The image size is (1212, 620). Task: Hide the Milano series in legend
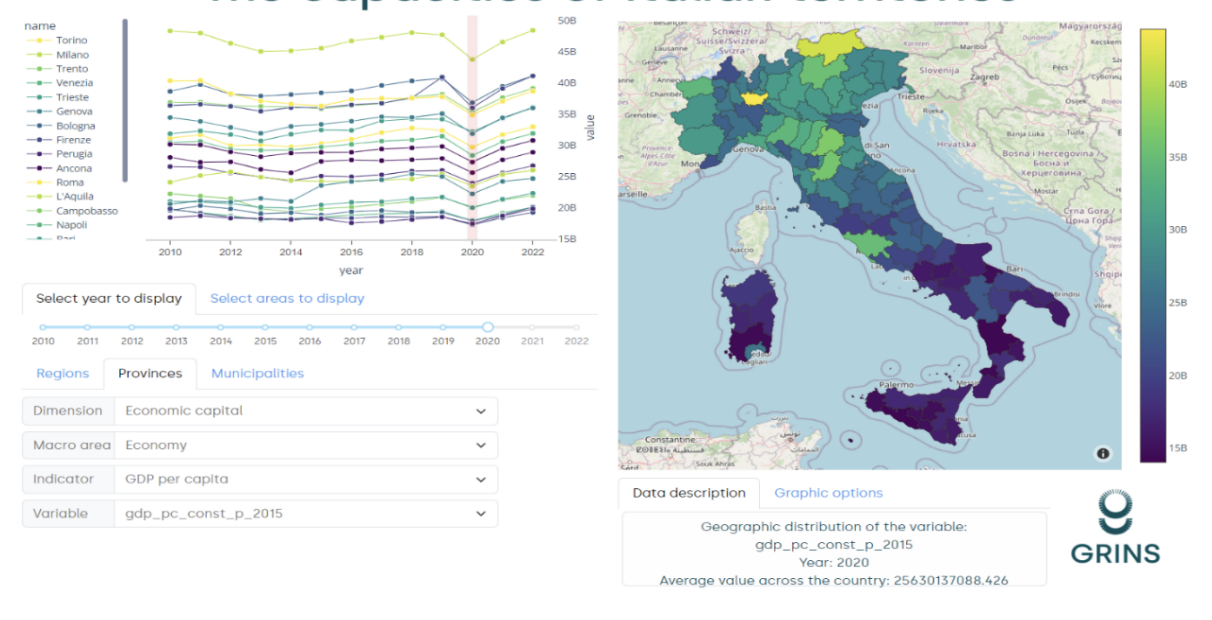(72, 54)
